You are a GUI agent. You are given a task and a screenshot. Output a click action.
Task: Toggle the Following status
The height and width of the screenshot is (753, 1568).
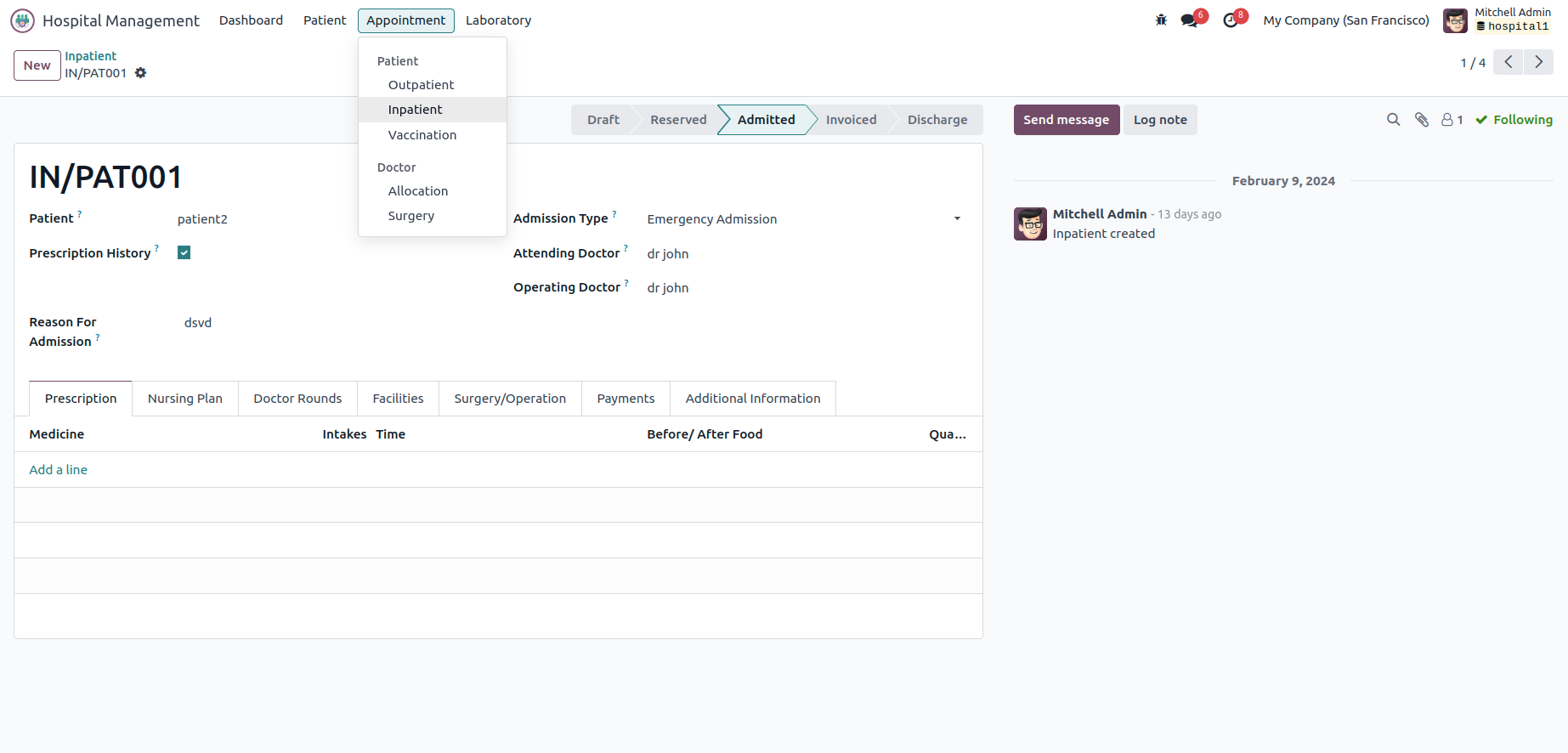click(x=1514, y=120)
